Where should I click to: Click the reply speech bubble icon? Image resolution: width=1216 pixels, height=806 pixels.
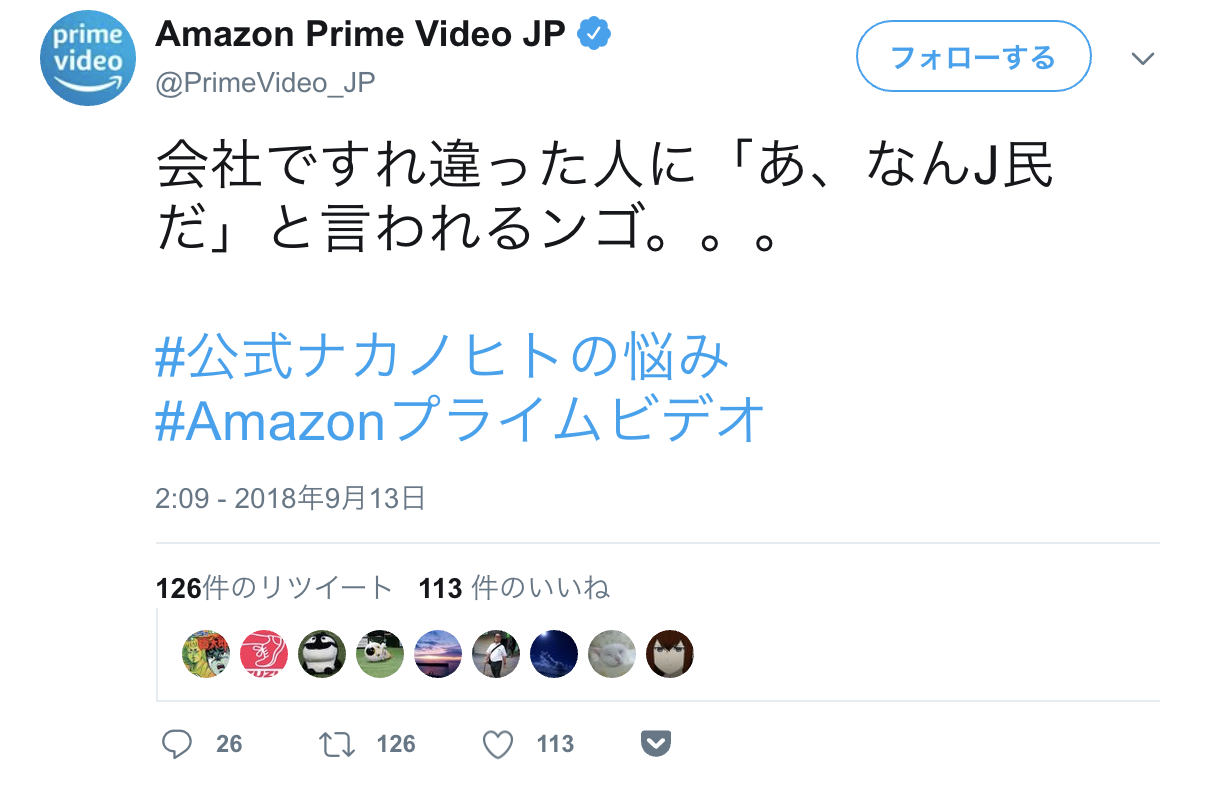click(177, 743)
